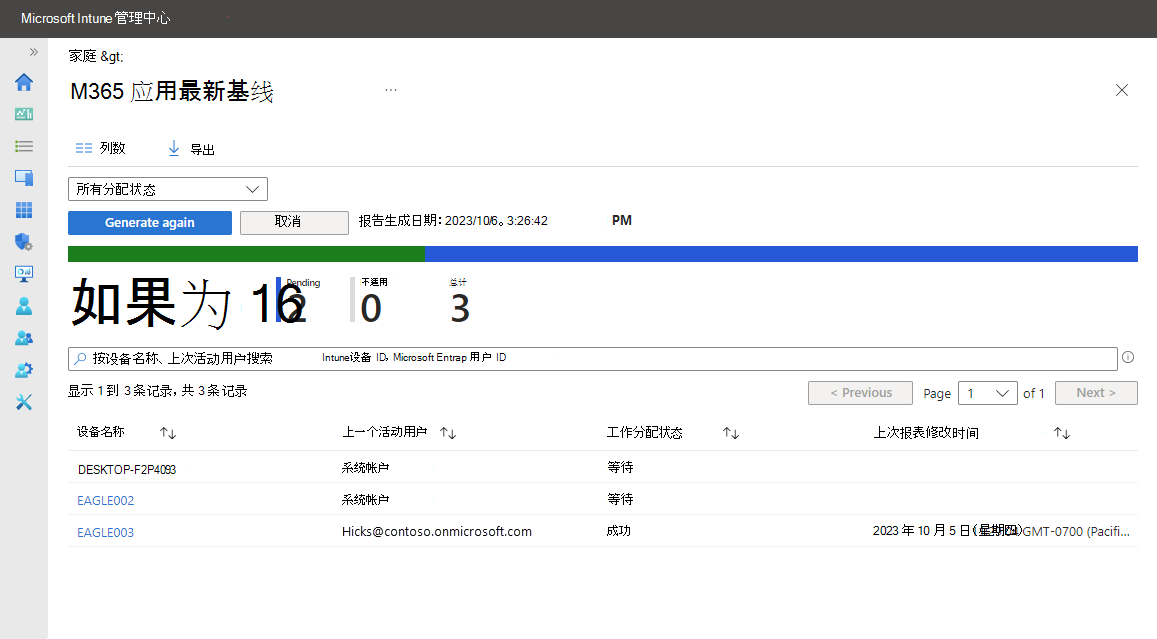Sort by 上一个活动用户 column arrows
Screen dimensions: 1157x639
click(x=448, y=433)
